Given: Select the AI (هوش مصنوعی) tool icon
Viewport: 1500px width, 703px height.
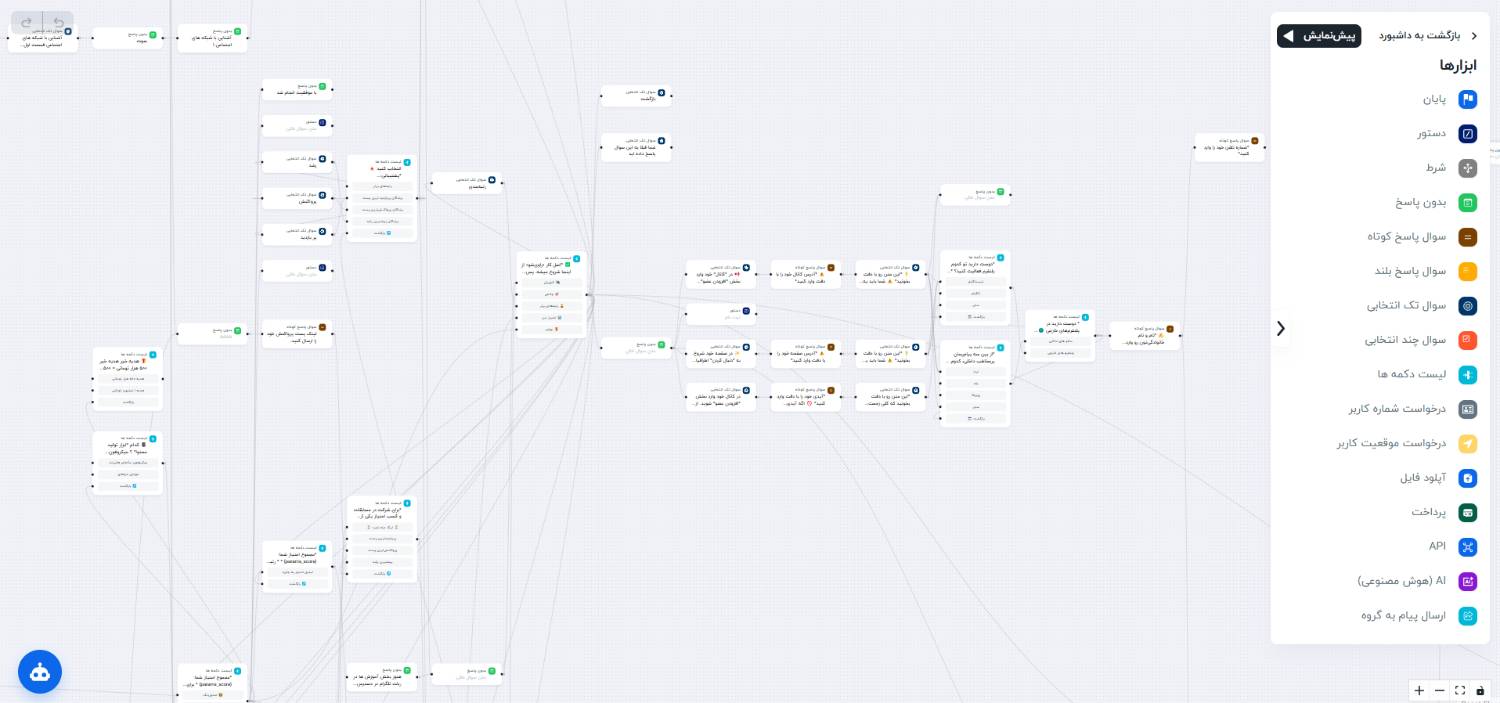Looking at the screenshot, I should pos(1467,581).
